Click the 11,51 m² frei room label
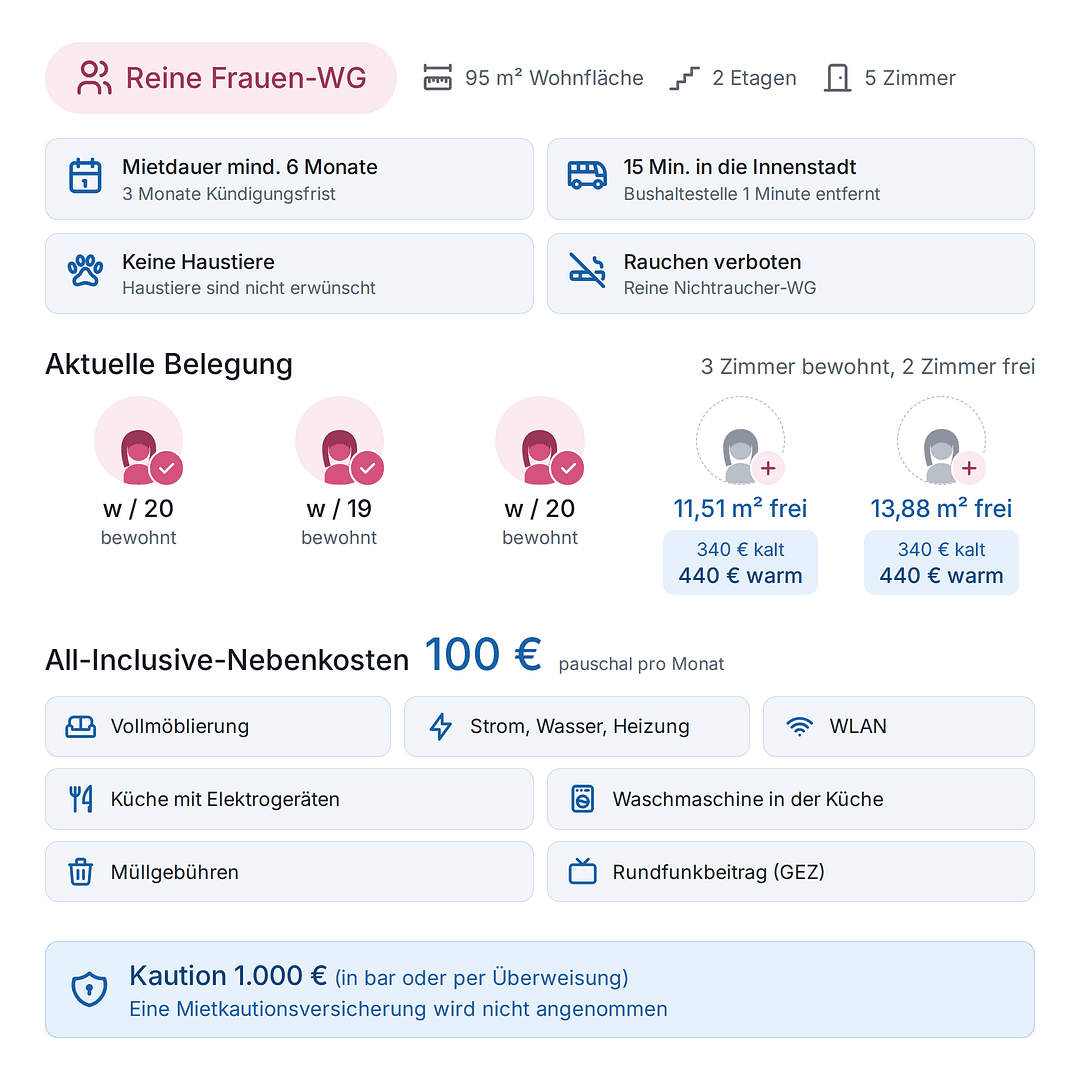The image size is (1080, 1080). 740,508
